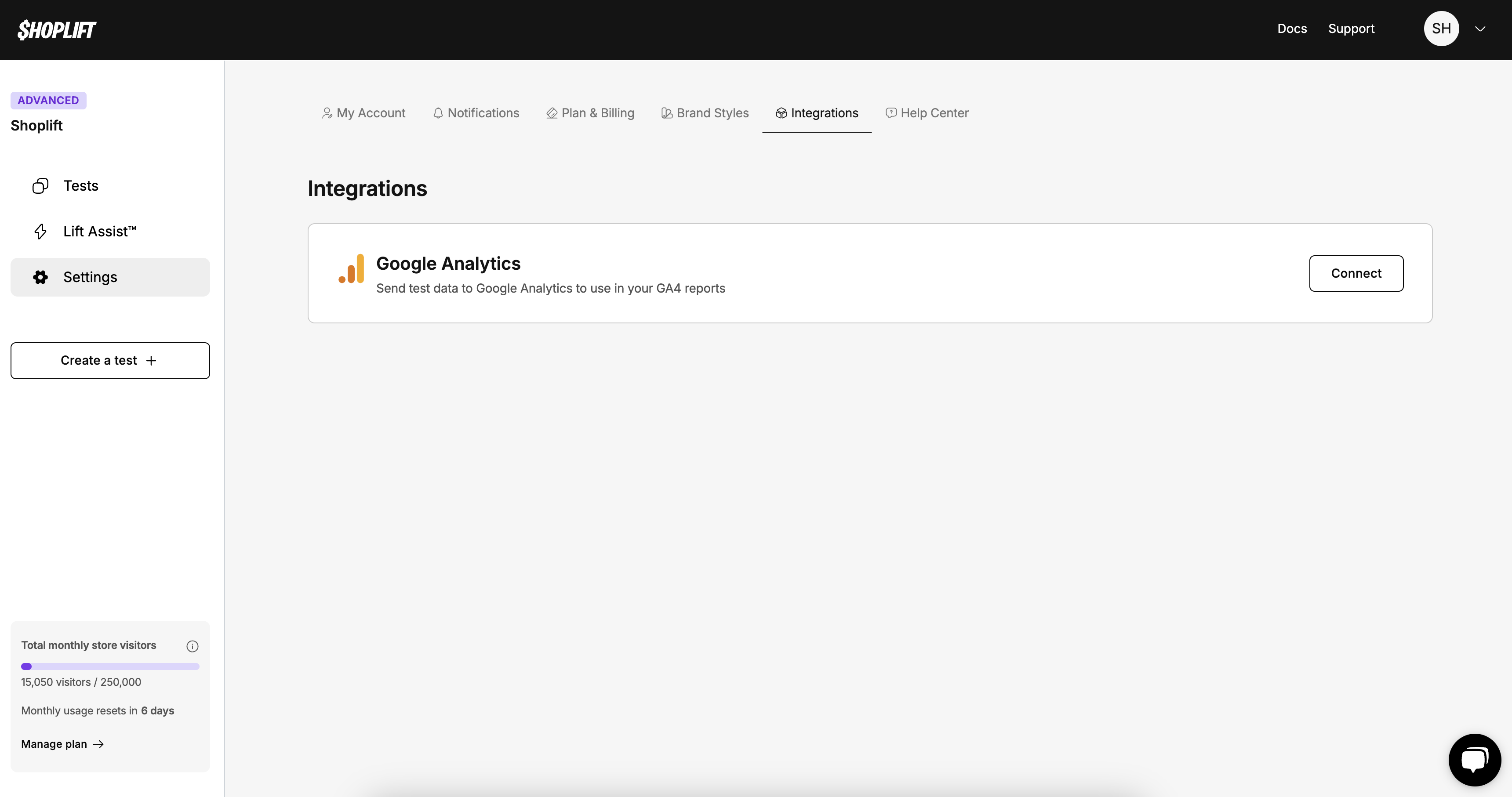This screenshot has height=797, width=1512.
Task: Click the SH profile avatar
Action: [x=1441, y=29]
